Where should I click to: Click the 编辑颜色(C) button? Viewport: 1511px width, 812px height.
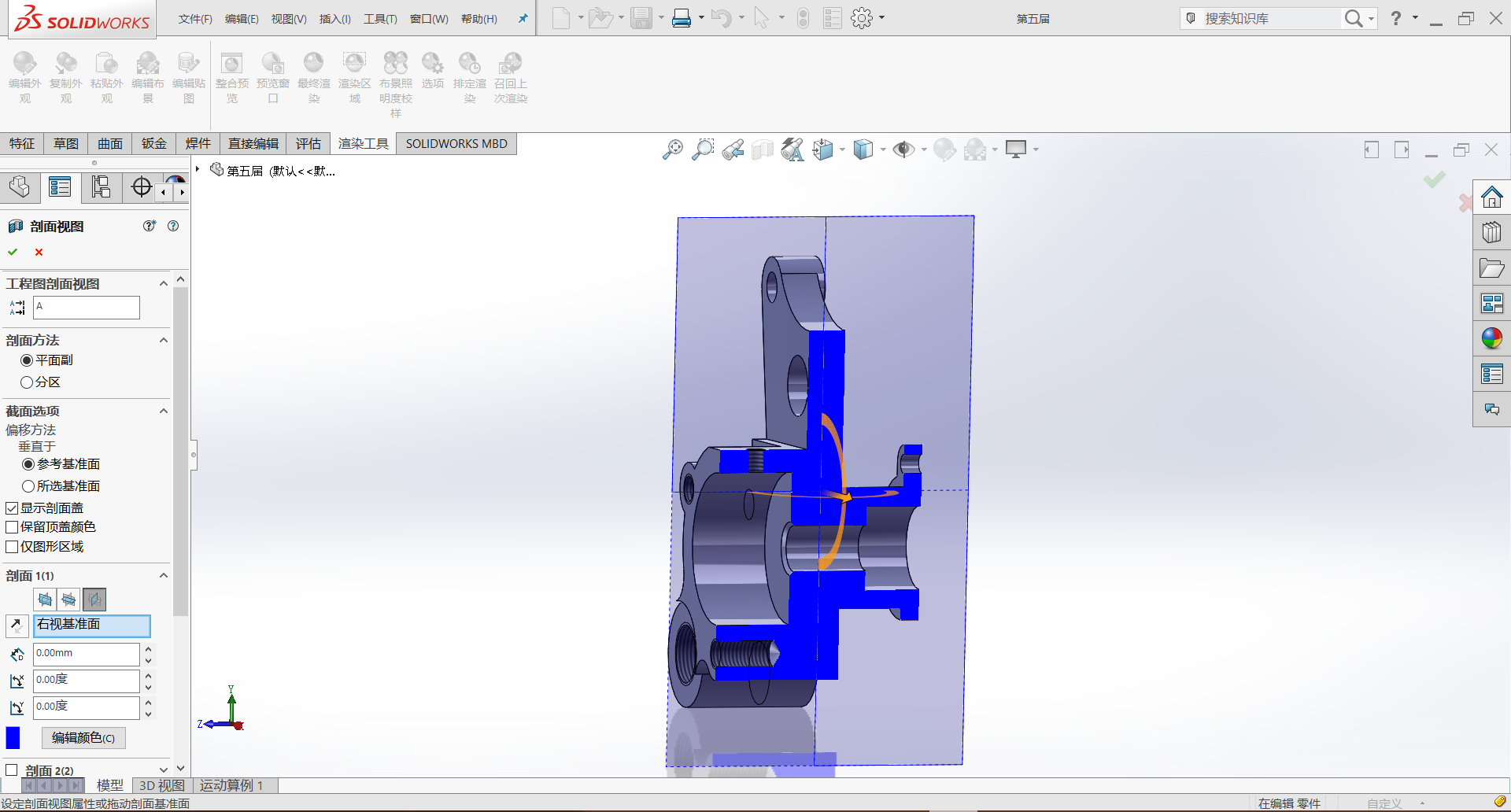click(83, 738)
